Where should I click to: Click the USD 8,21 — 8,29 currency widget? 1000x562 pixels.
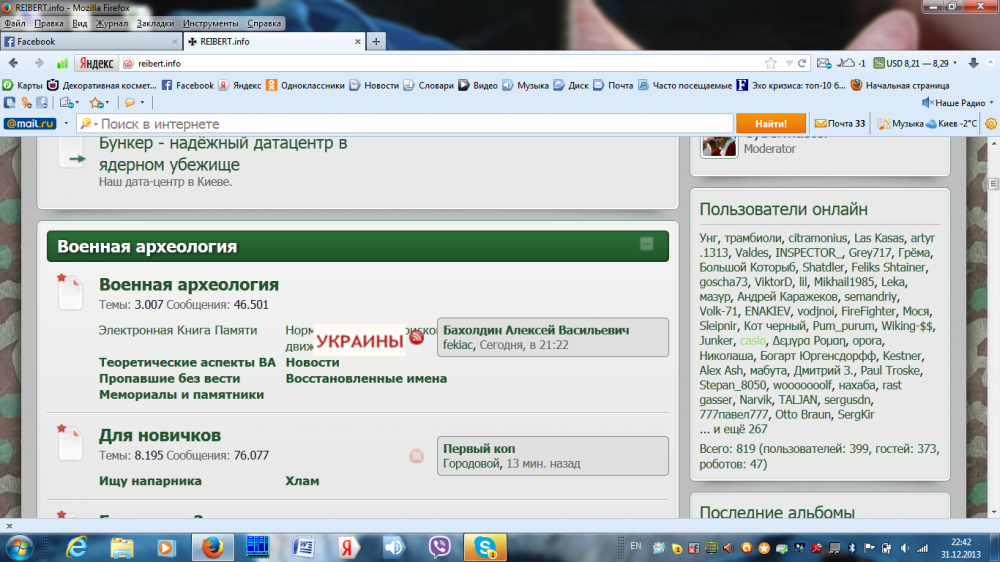[911, 63]
